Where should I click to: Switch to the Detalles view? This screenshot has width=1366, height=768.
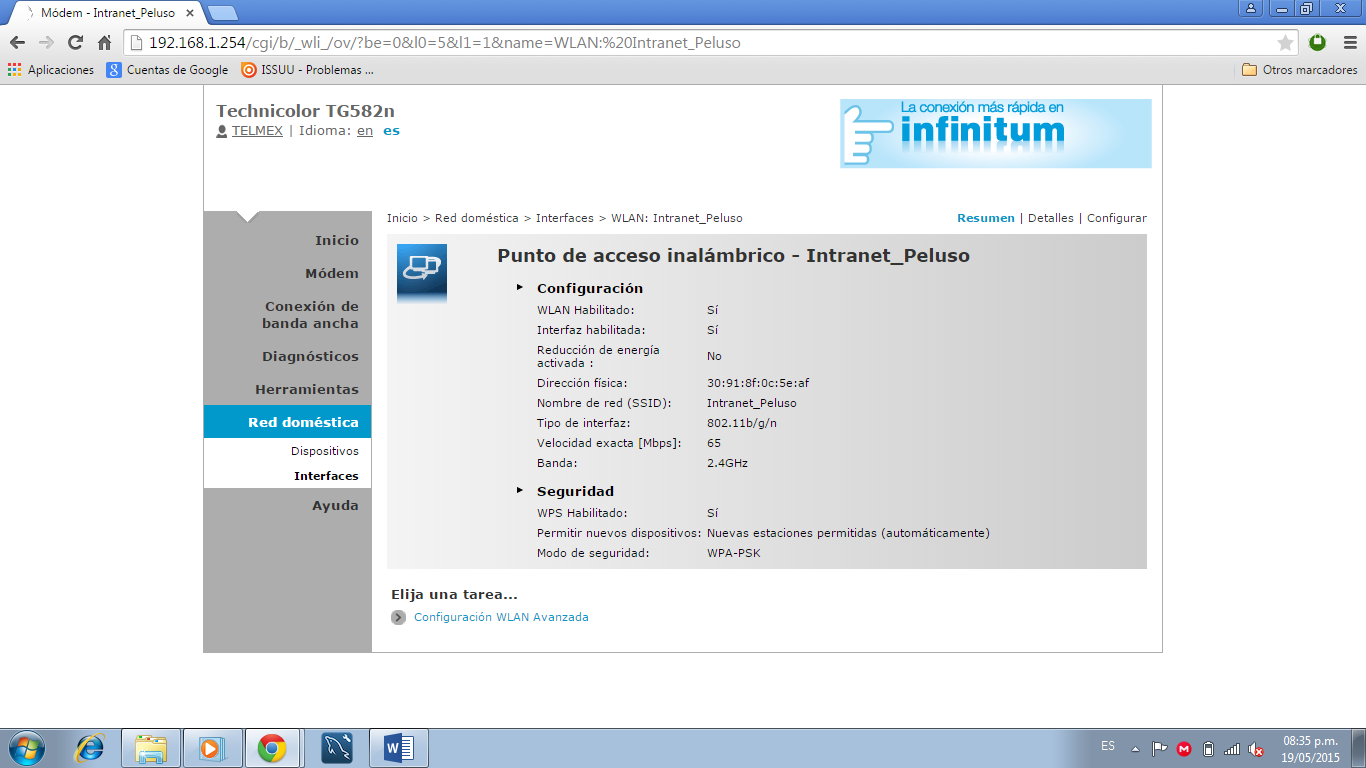(1051, 217)
